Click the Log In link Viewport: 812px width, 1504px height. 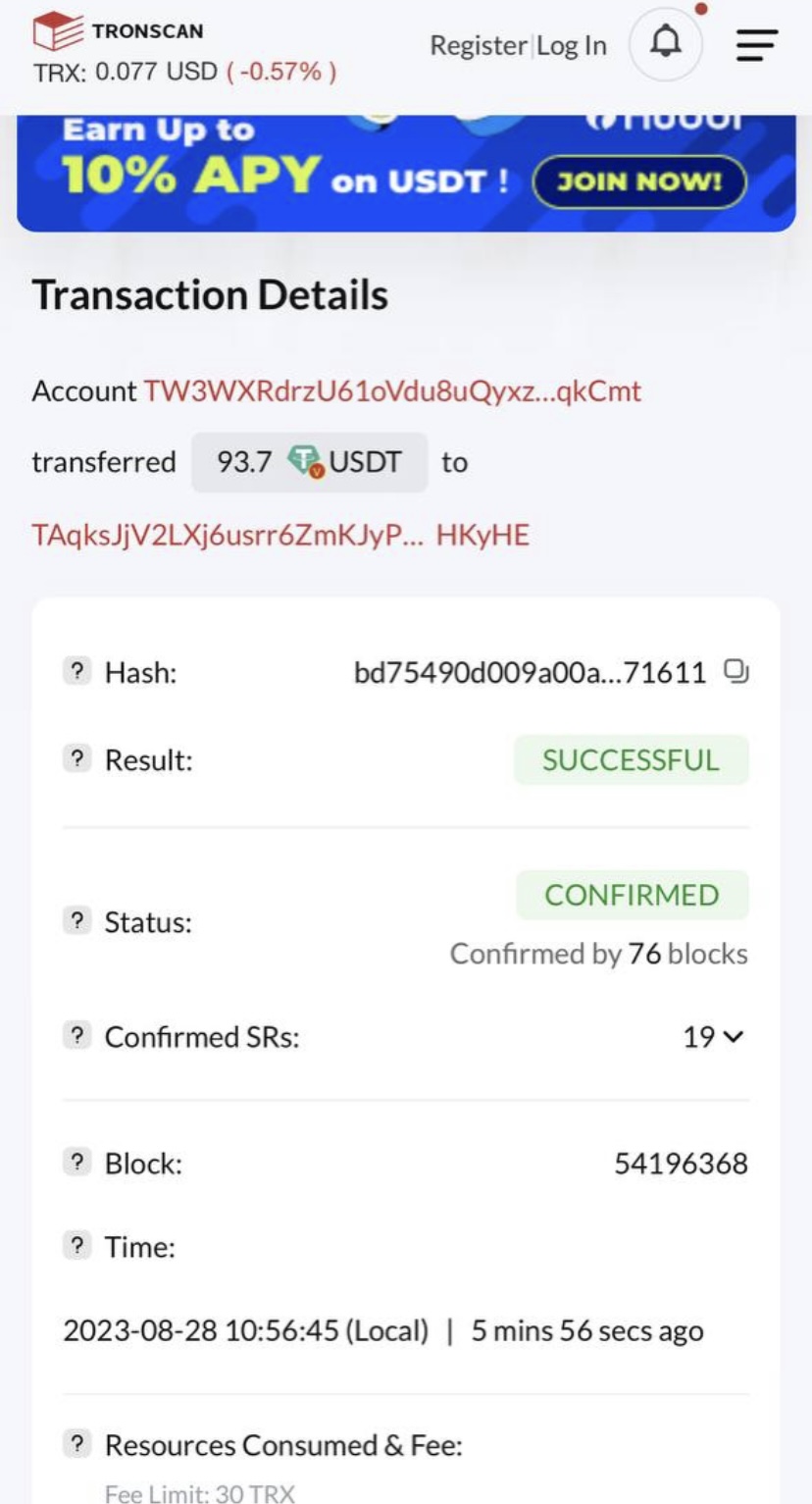click(572, 45)
